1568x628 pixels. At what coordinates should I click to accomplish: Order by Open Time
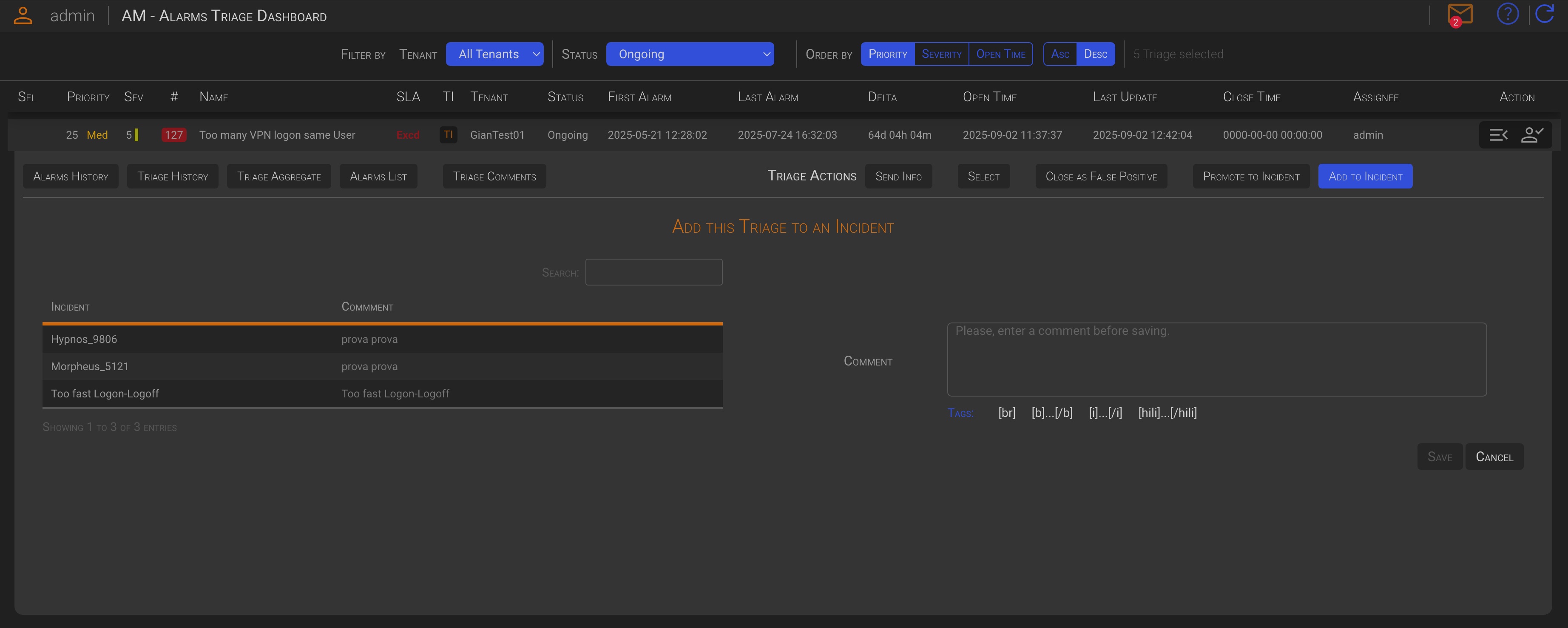(1000, 54)
